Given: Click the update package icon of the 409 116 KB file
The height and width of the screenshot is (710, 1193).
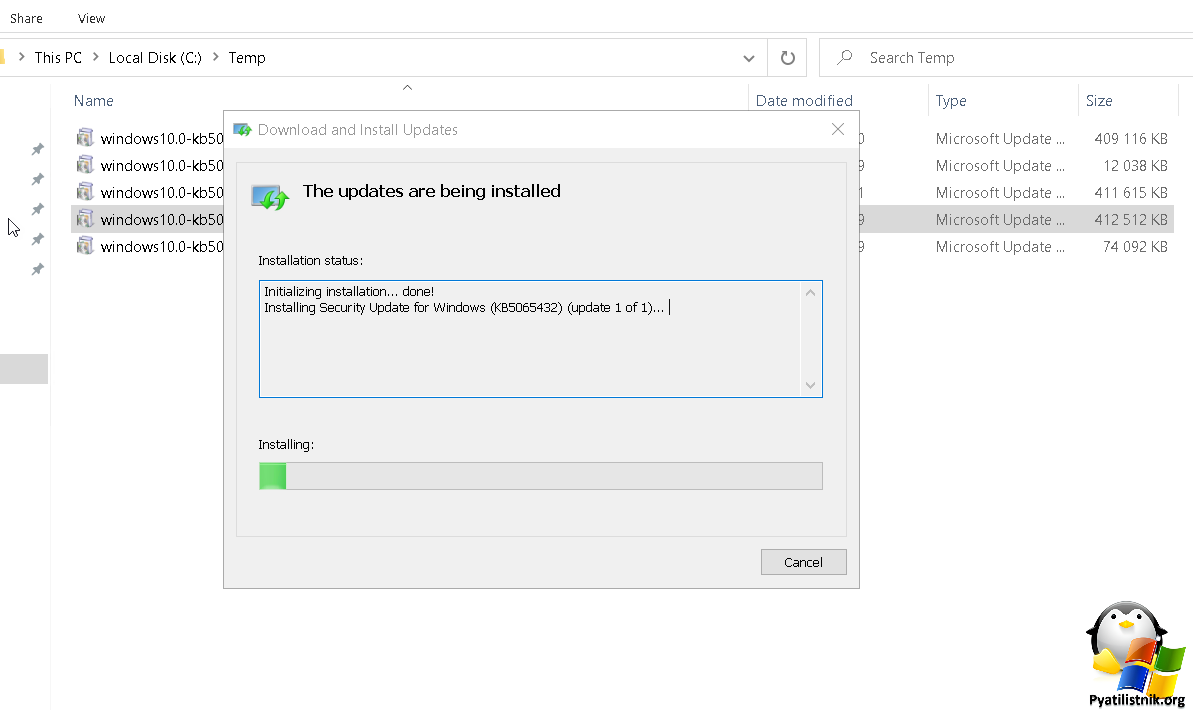Looking at the screenshot, I should [85, 138].
